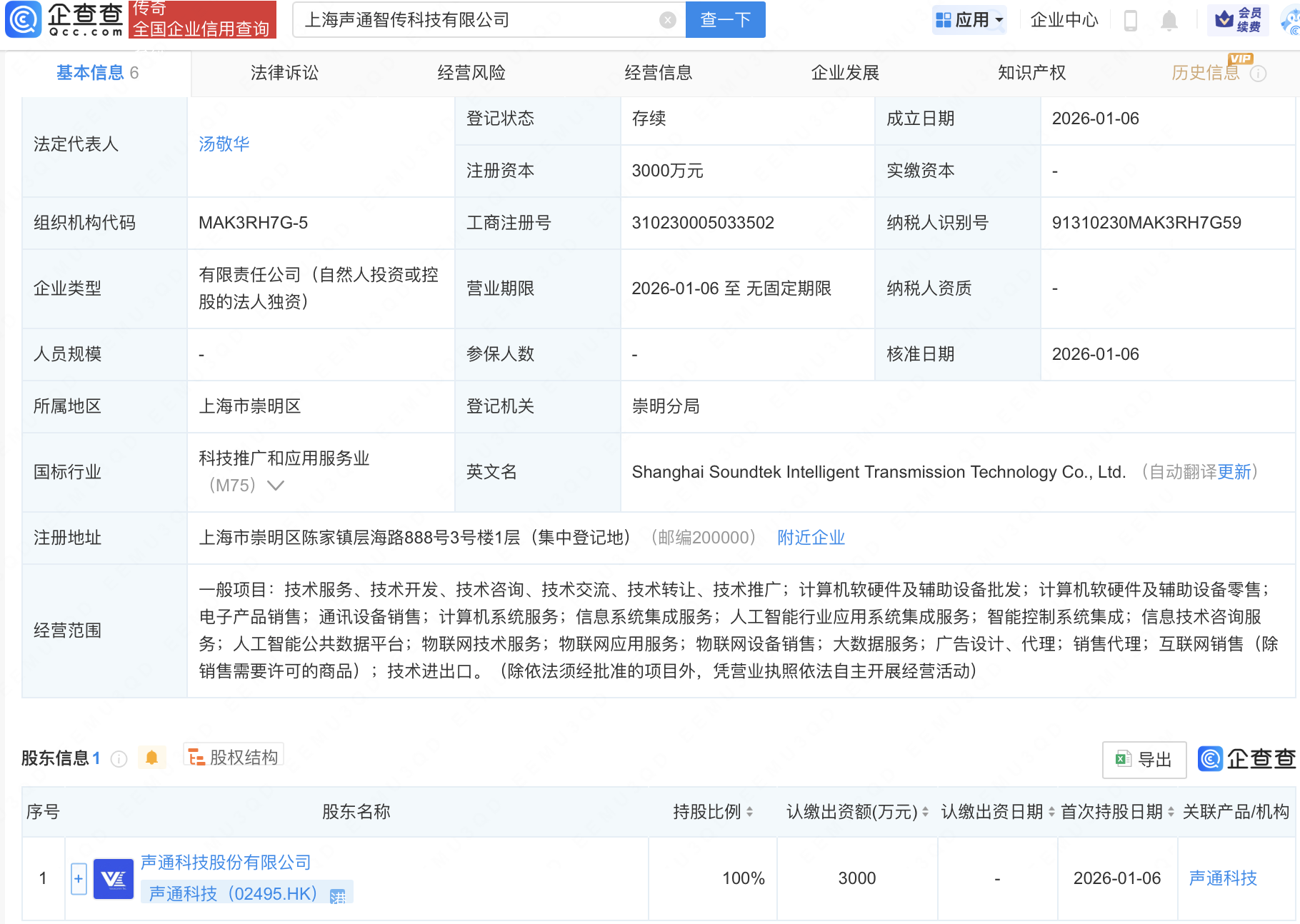Open the 股权结构 view
The height and width of the screenshot is (924, 1300).
[x=234, y=757]
